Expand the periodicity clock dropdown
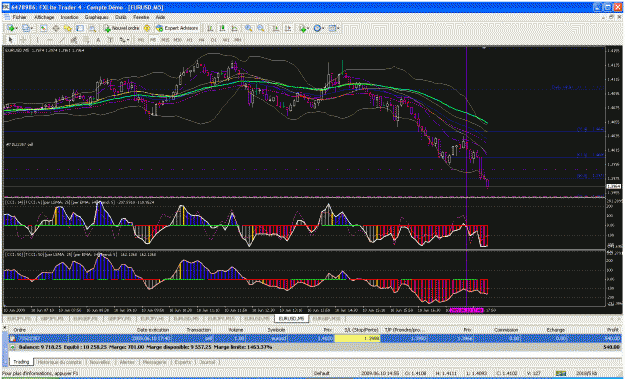 click(x=323, y=28)
